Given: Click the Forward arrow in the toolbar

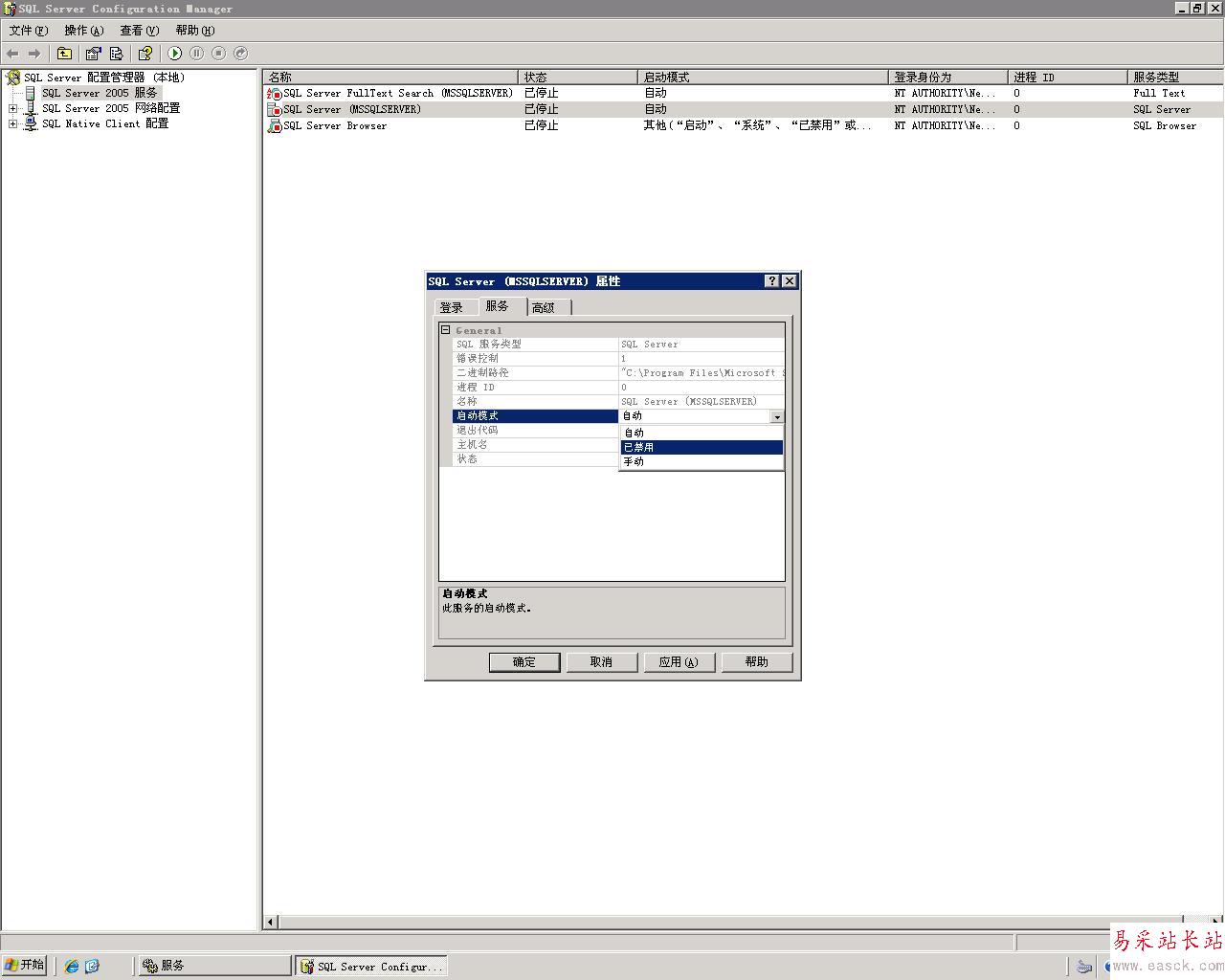Looking at the screenshot, I should [x=34, y=54].
